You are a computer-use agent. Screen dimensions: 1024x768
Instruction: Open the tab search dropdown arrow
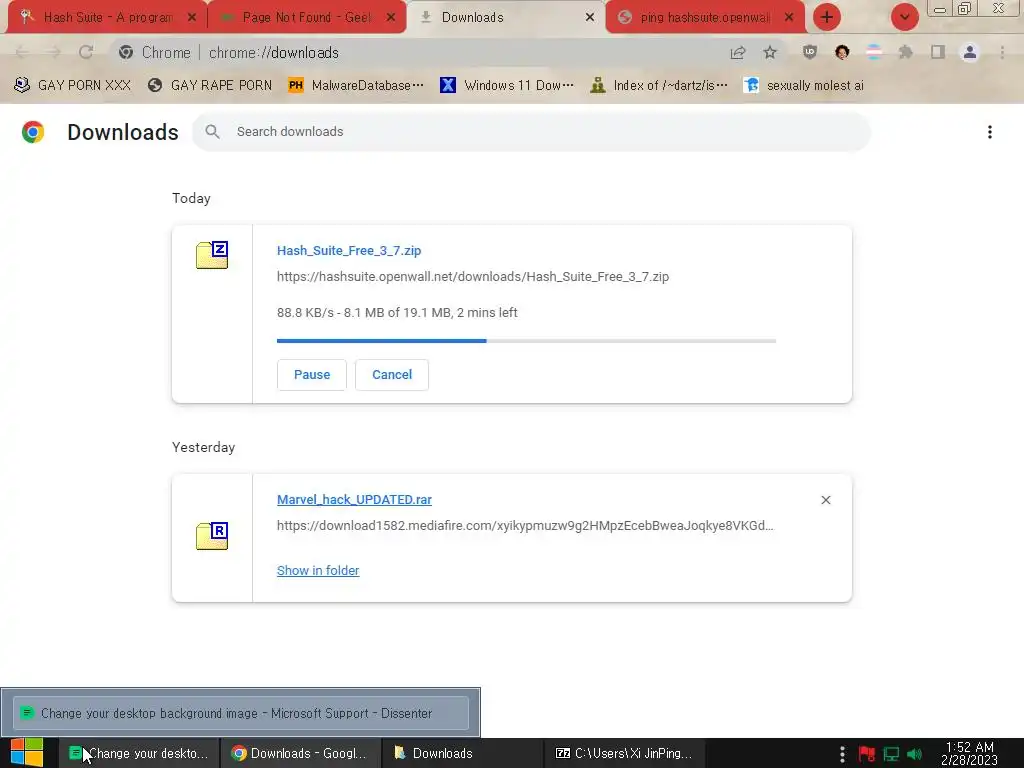click(904, 17)
